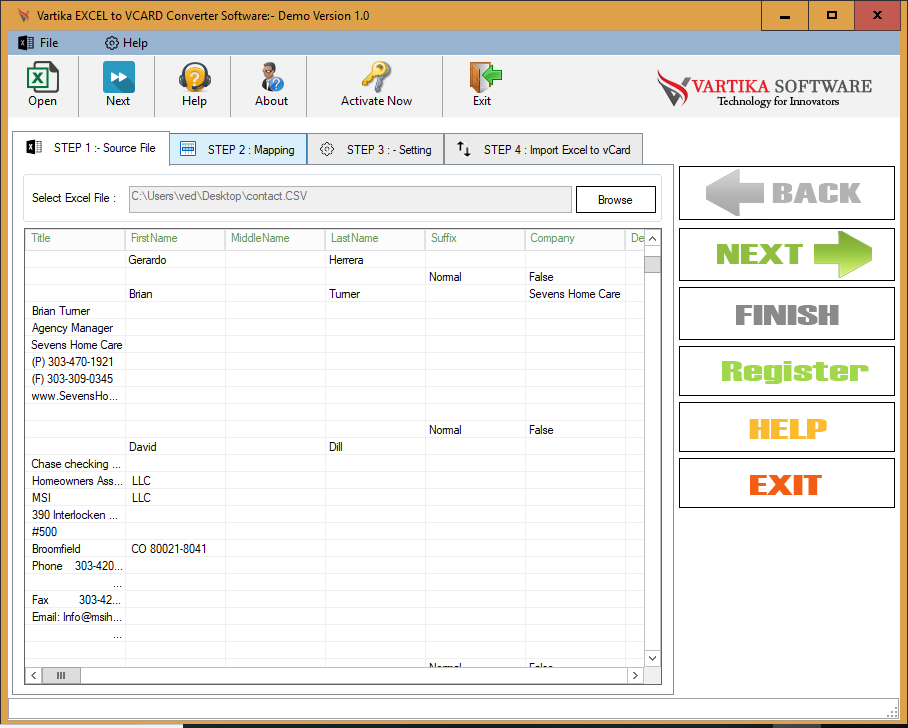
Task: Sort by the Company column header
Action: (x=576, y=239)
